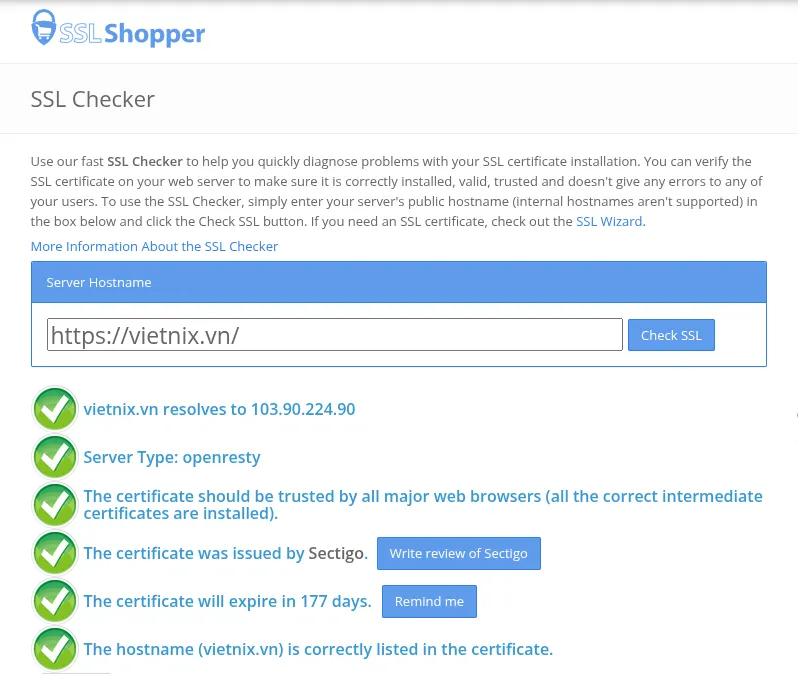Click the green checkmark next to Server Type
Viewport: 798px width, 674px height.
(55, 457)
